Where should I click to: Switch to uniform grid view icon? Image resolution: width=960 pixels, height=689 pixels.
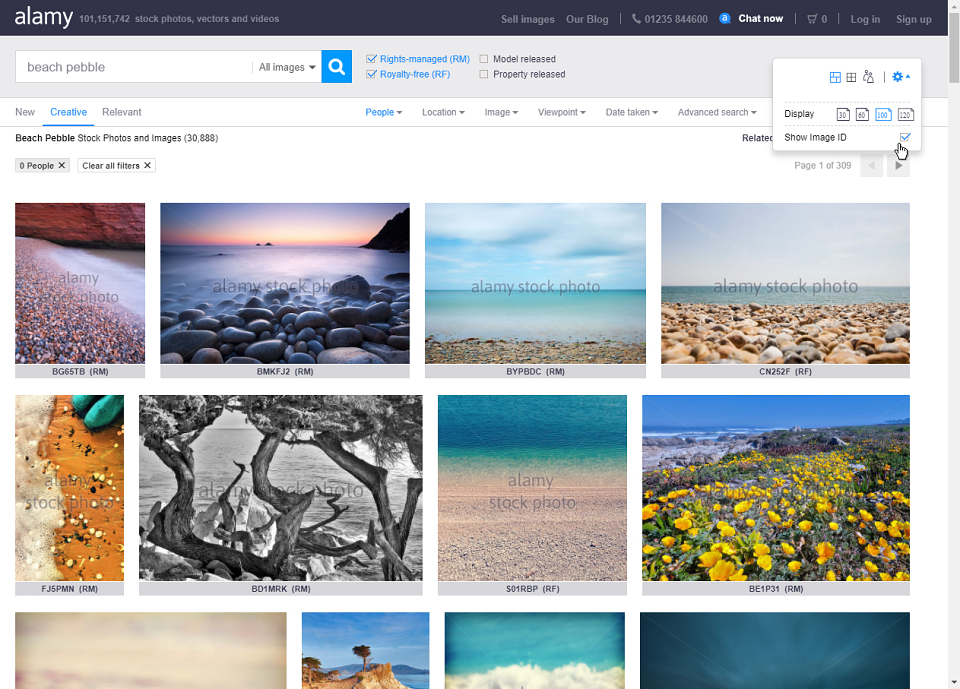click(851, 77)
